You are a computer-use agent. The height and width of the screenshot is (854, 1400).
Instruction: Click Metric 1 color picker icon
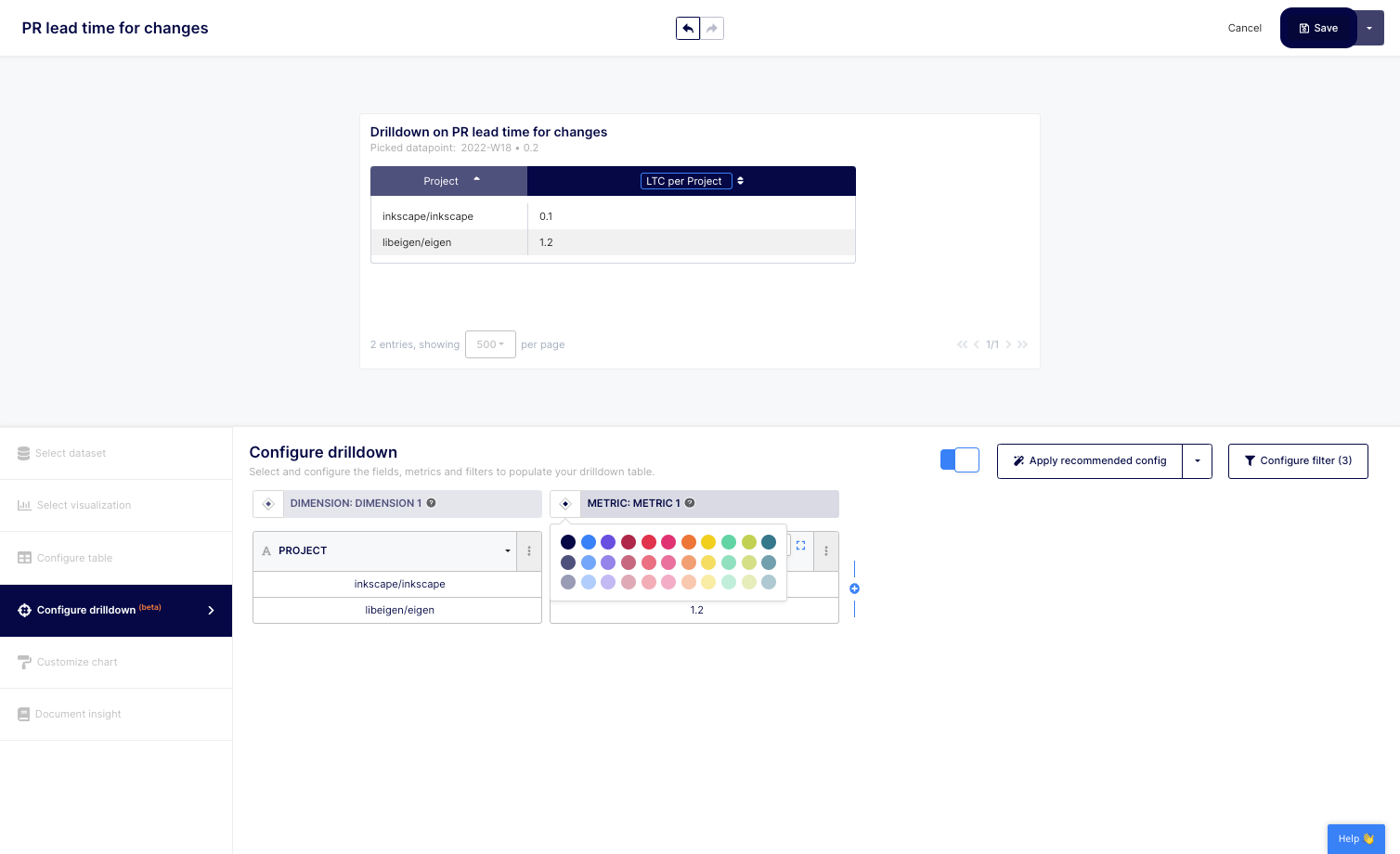tap(565, 504)
